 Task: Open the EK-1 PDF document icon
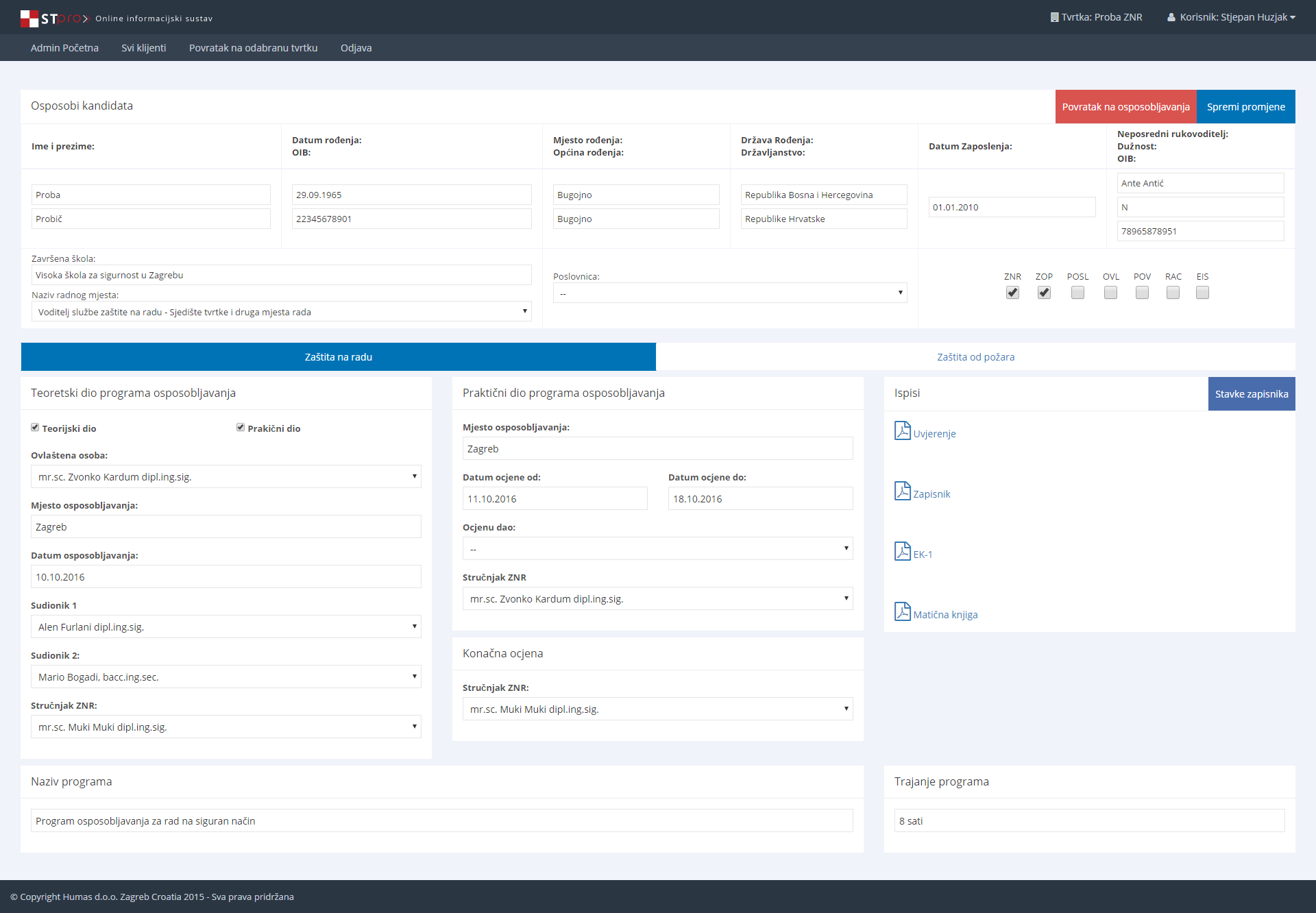(902, 552)
